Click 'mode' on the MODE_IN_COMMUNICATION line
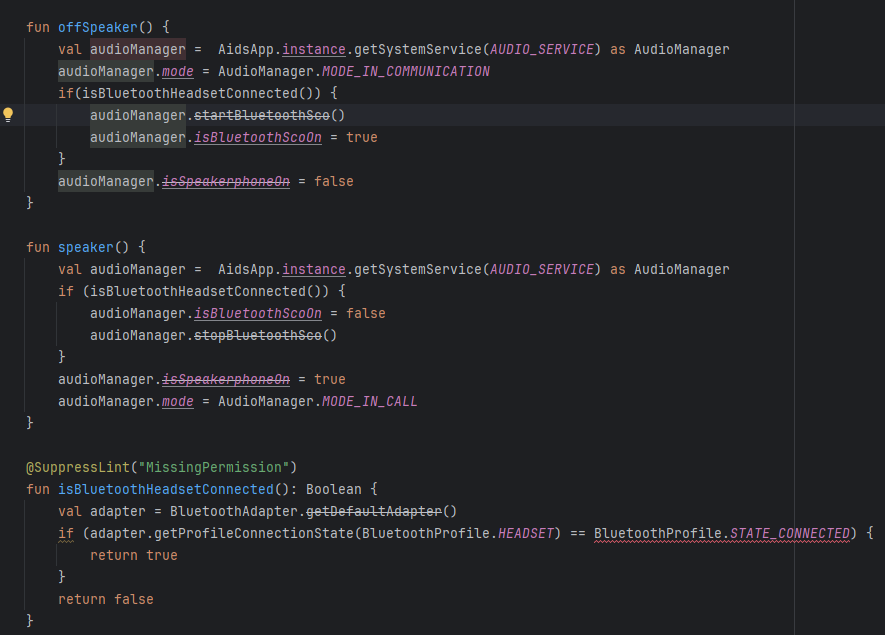This screenshot has height=635, width=885. [x=178, y=71]
